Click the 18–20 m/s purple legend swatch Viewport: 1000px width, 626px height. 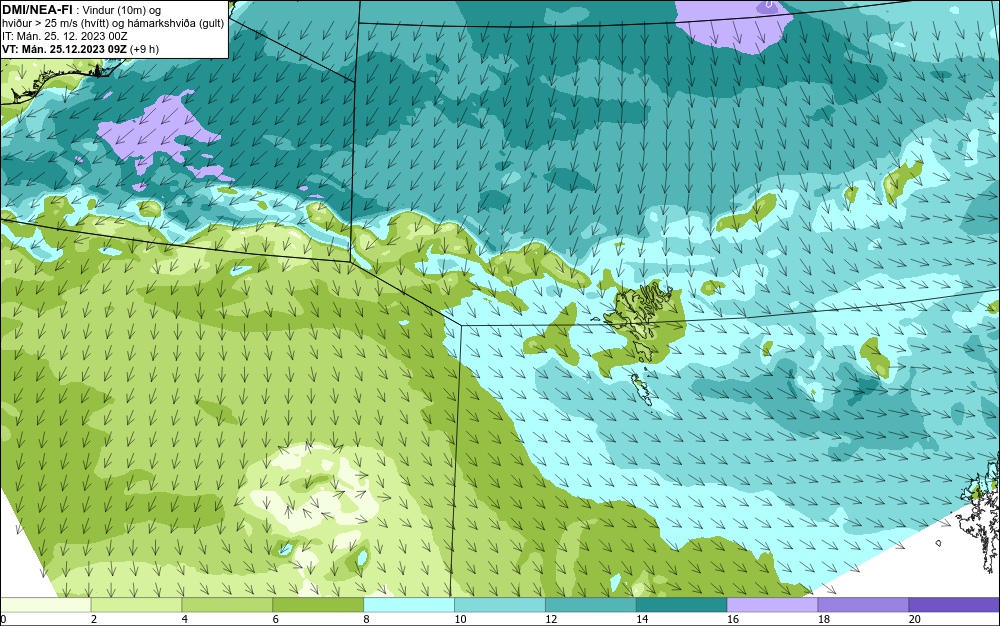tap(864, 604)
